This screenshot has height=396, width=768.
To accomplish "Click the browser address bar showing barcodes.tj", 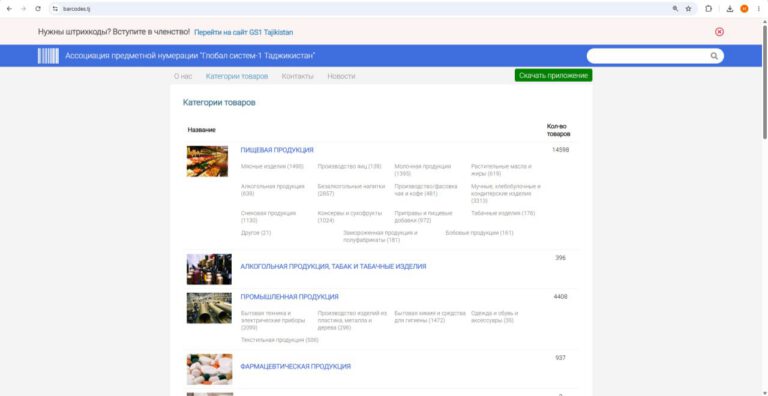I will [362, 9].
